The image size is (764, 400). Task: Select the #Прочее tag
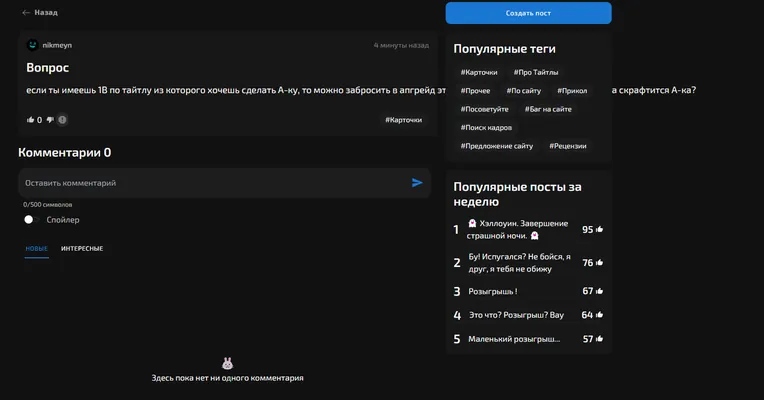[x=476, y=91]
